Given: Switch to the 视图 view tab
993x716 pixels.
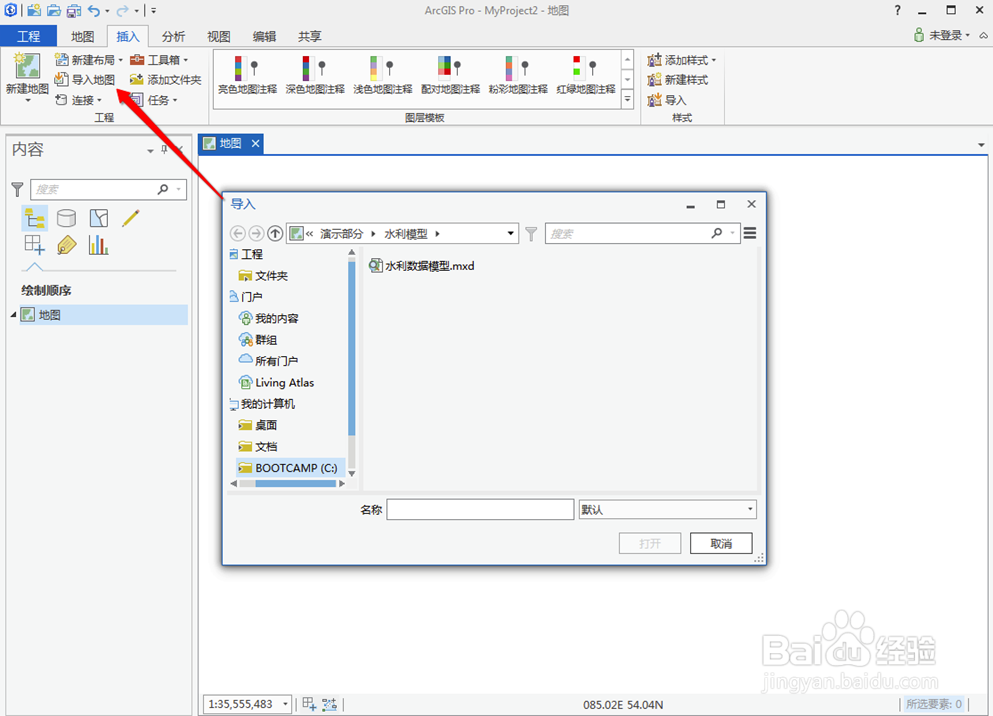Looking at the screenshot, I should pos(218,36).
